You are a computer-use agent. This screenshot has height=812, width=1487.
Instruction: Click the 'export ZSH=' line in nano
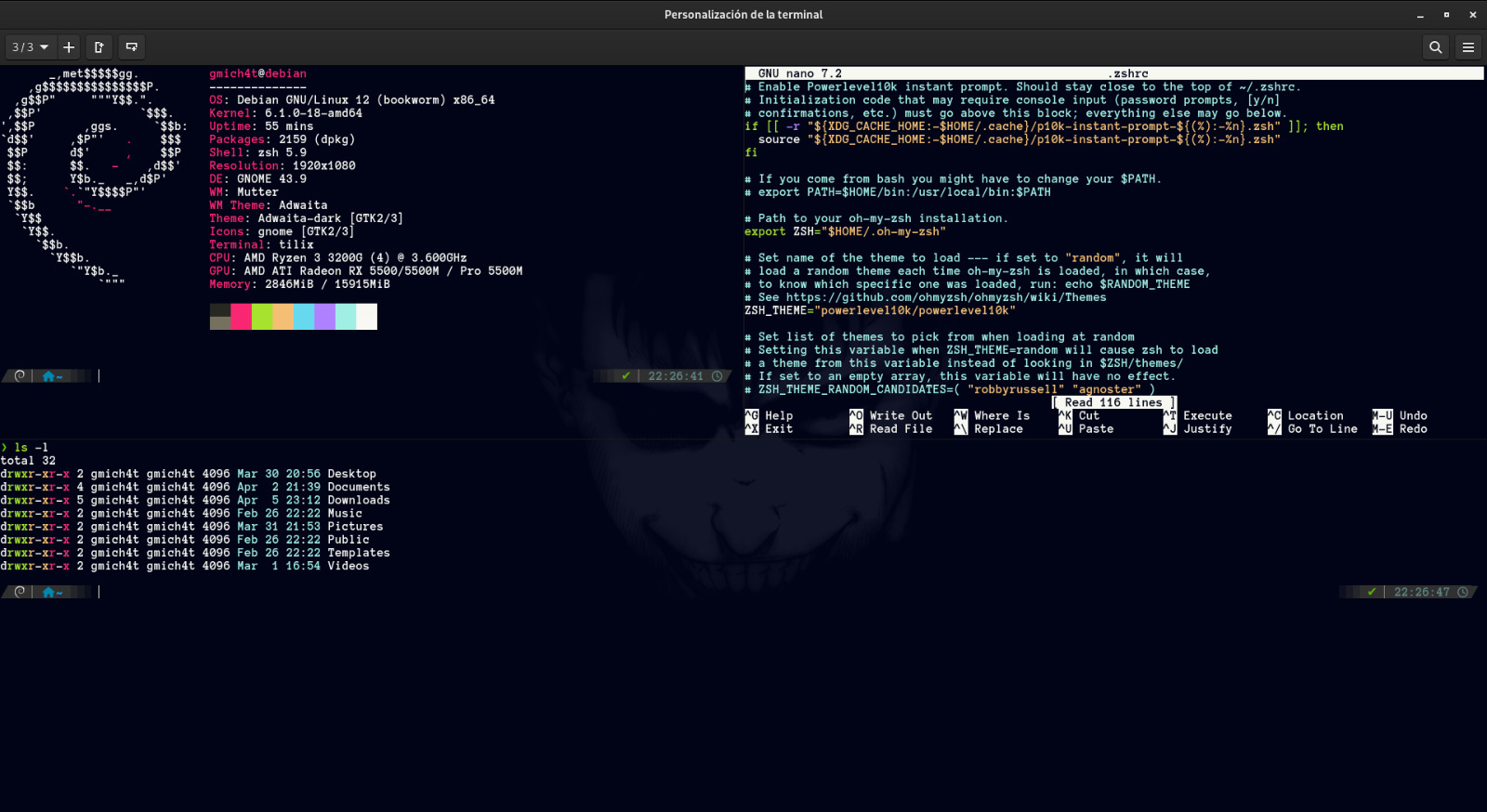tap(845, 231)
